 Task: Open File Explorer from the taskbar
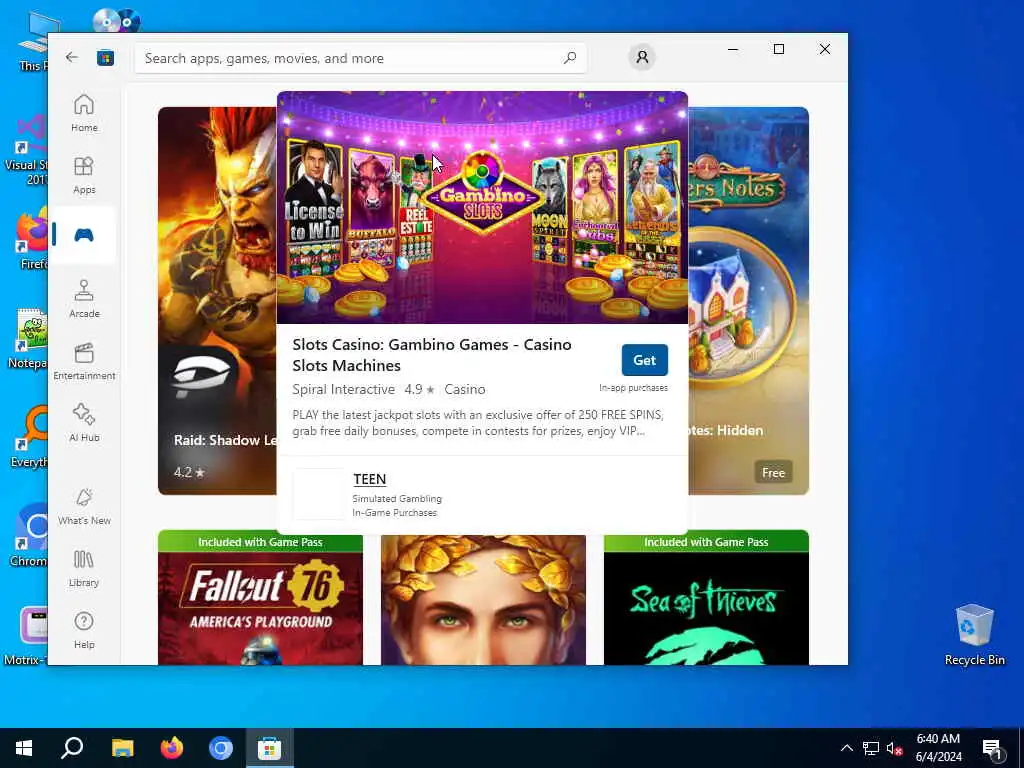coord(122,748)
